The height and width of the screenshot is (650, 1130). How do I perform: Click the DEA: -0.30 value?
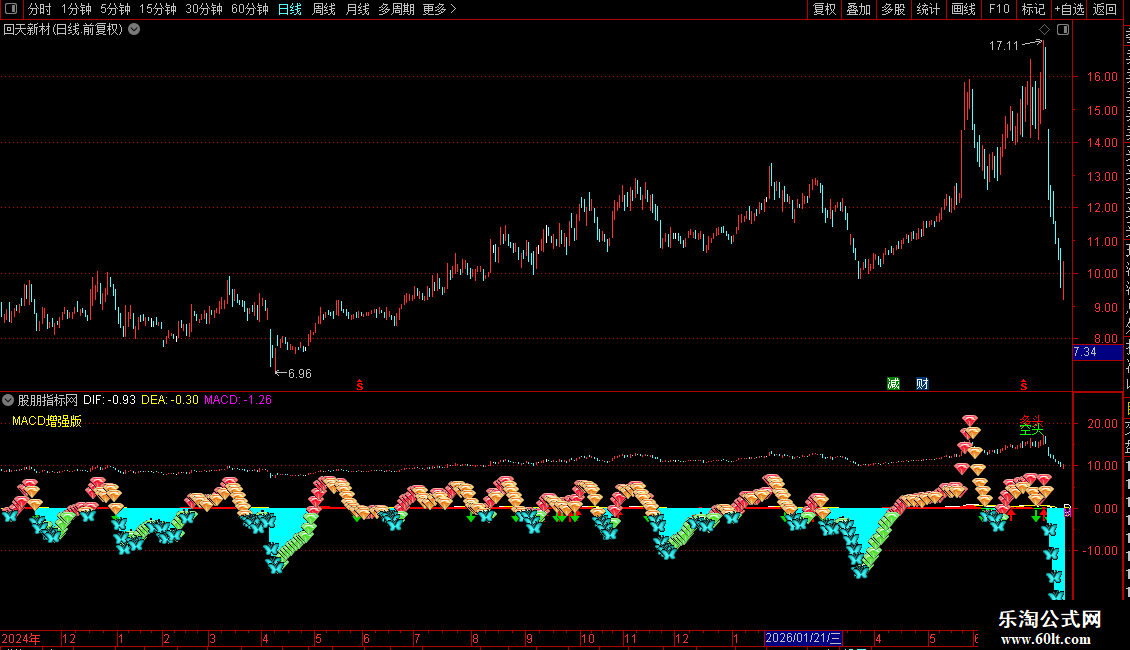pos(169,400)
